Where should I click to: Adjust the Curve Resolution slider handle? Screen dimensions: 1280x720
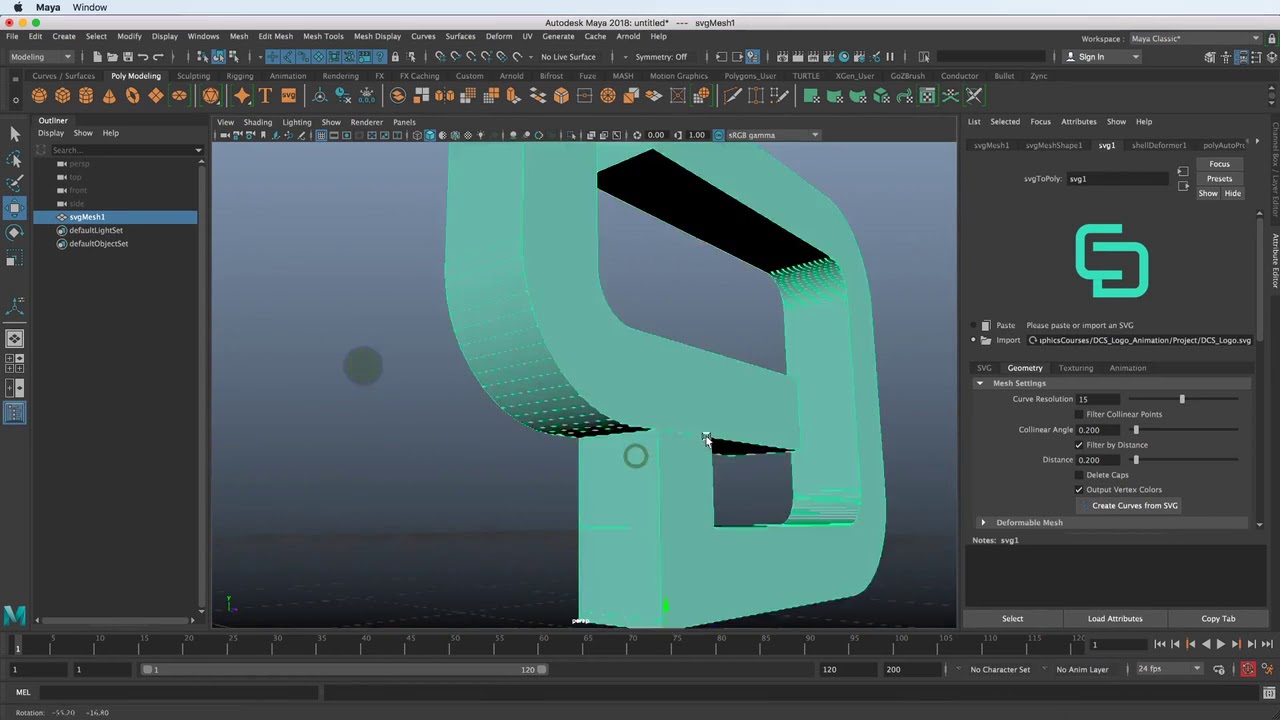pos(1182,399)
